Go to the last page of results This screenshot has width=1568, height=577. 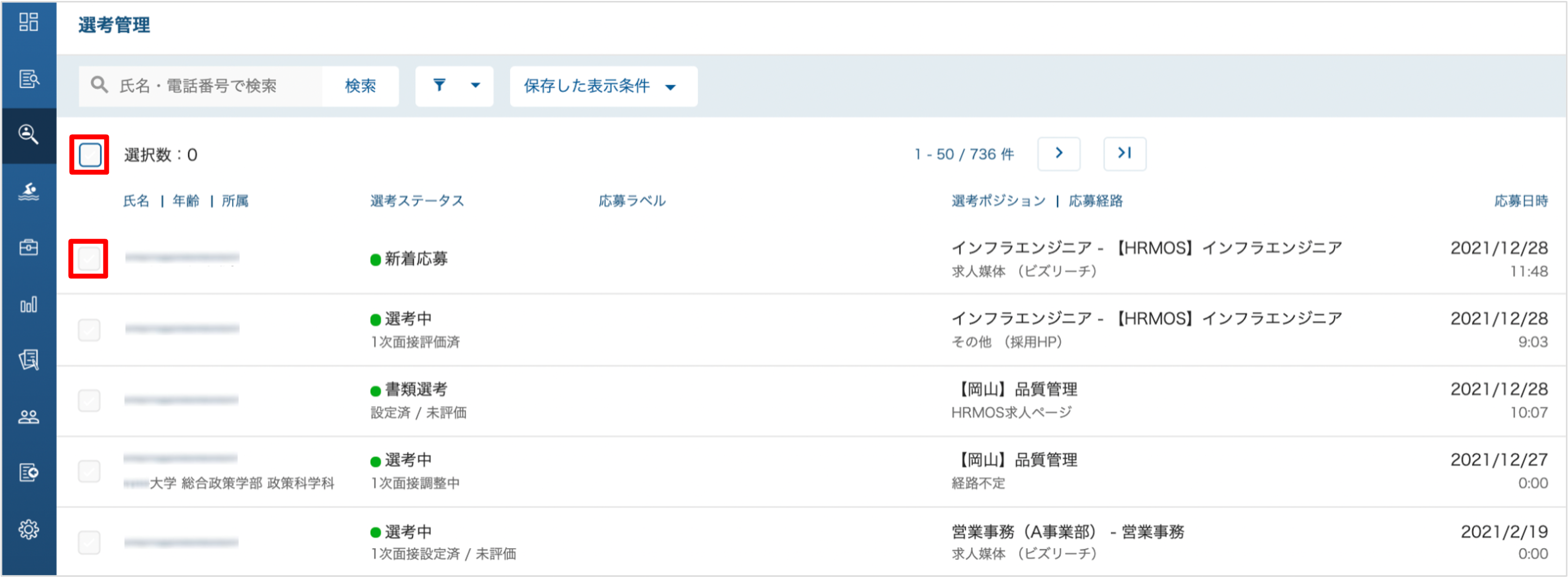click(1124, 153)
